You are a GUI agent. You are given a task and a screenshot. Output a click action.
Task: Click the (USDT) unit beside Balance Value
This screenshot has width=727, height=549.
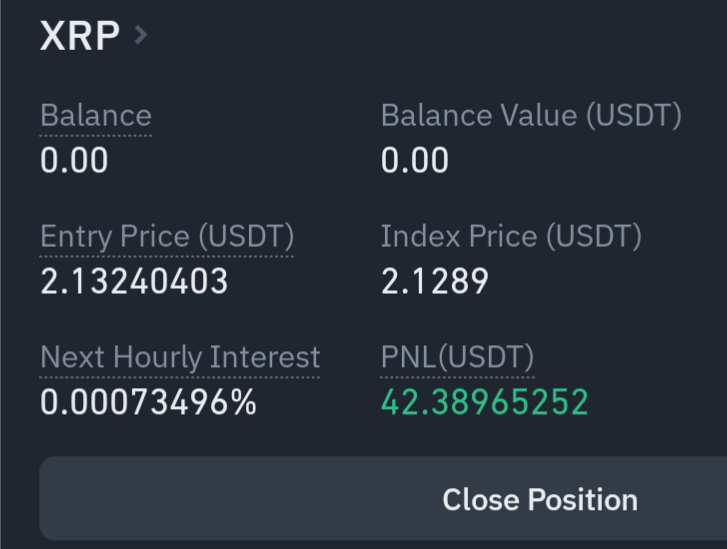pos(633,116)
